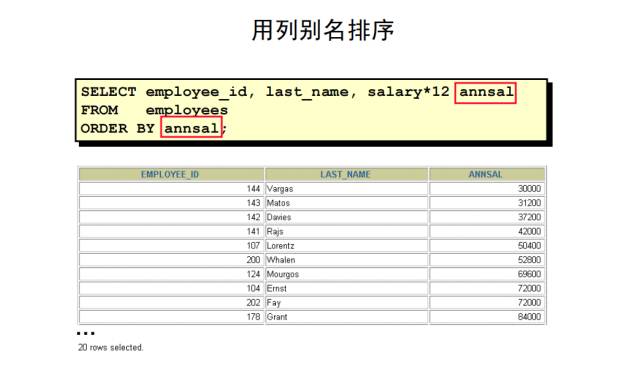635x384 pixels.
Task: Click the 20 rows selected message
Action: (111, 348)
